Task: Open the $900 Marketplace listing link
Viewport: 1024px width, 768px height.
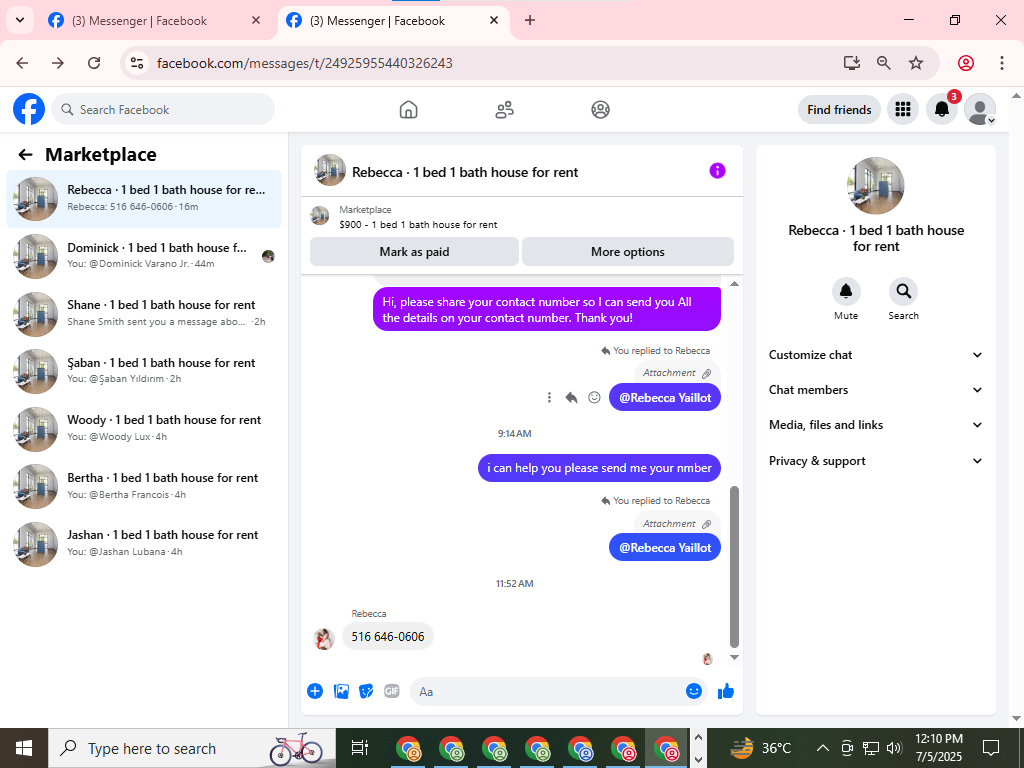Action: point(418,224)
